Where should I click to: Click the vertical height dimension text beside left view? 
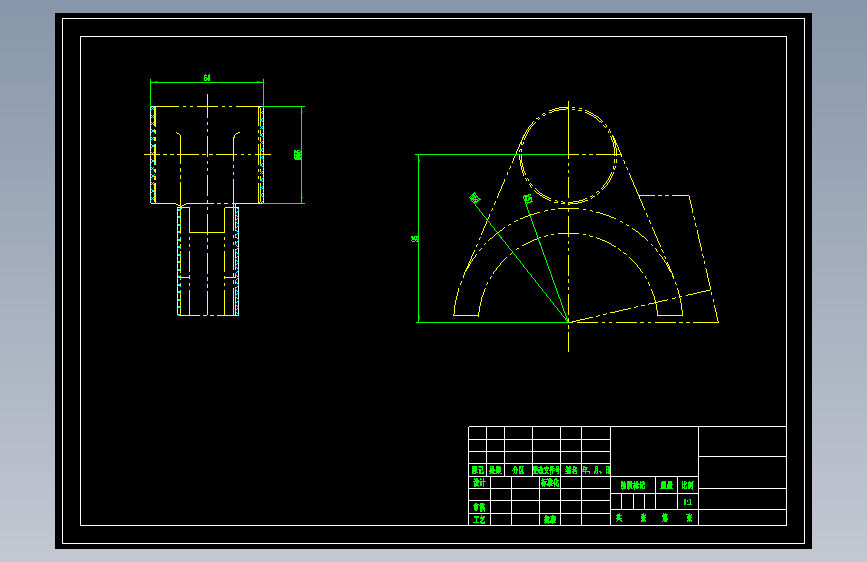297,155
